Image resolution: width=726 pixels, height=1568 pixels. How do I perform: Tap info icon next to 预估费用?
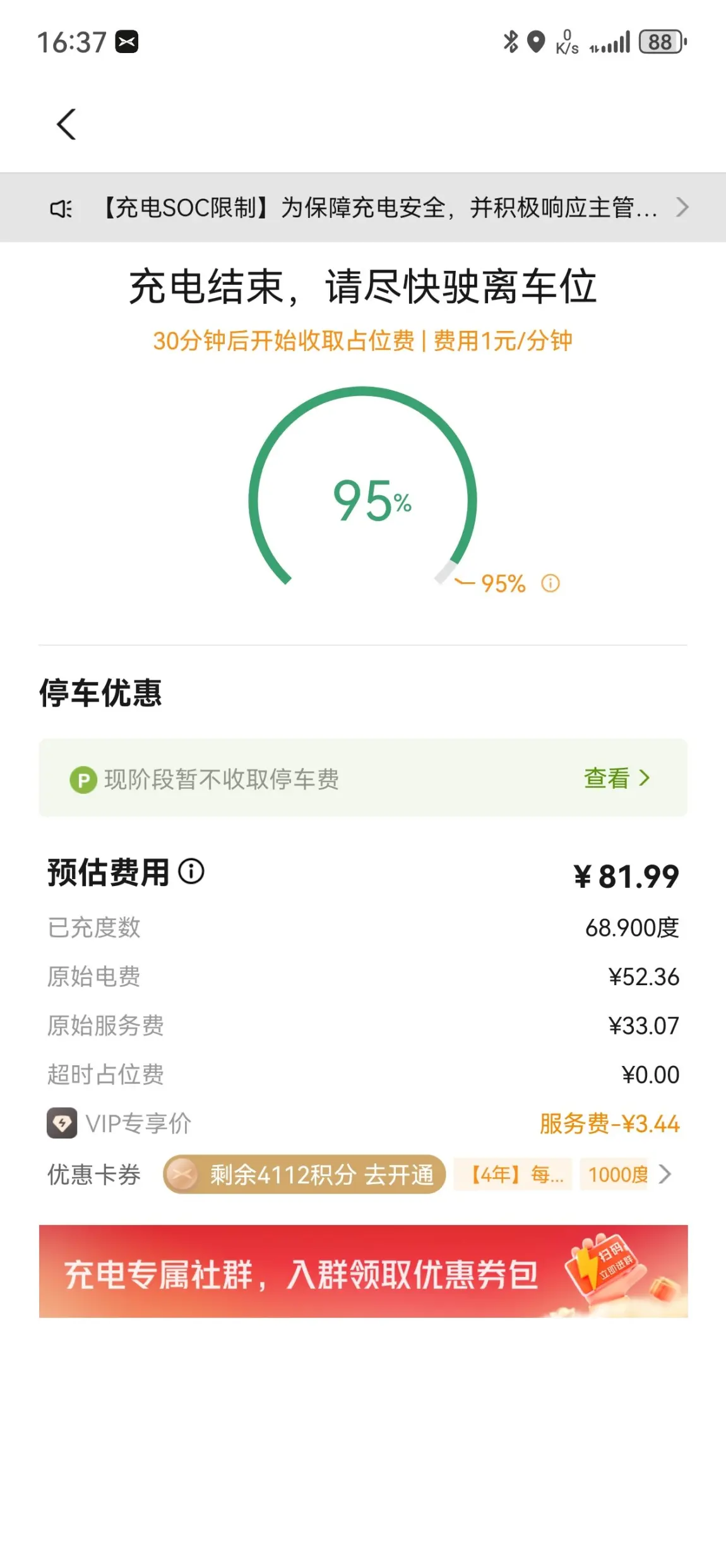click(191, 871)
